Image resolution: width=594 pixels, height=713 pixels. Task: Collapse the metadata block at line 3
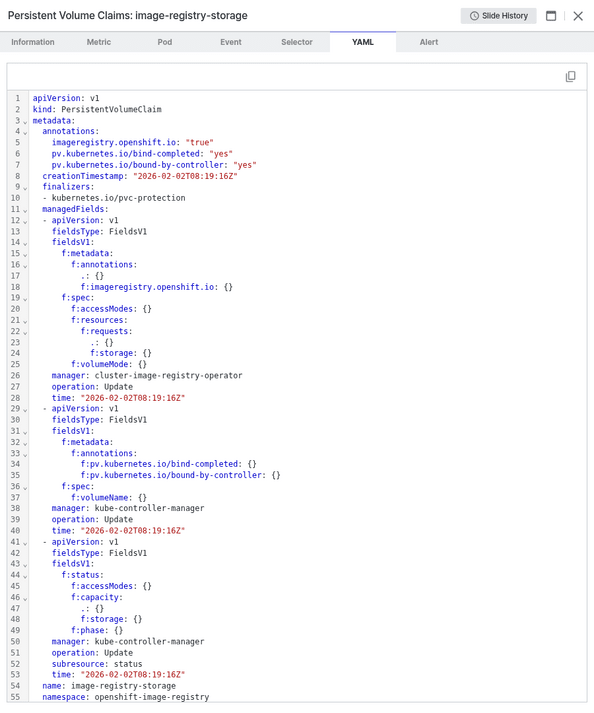[25, 121]
